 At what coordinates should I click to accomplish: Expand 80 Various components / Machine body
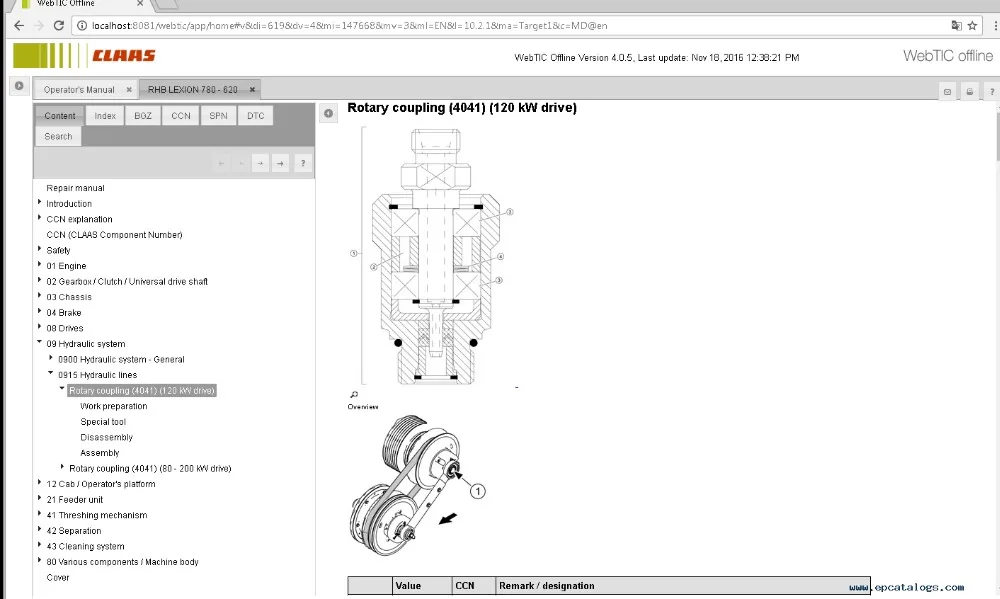[40, 560]
